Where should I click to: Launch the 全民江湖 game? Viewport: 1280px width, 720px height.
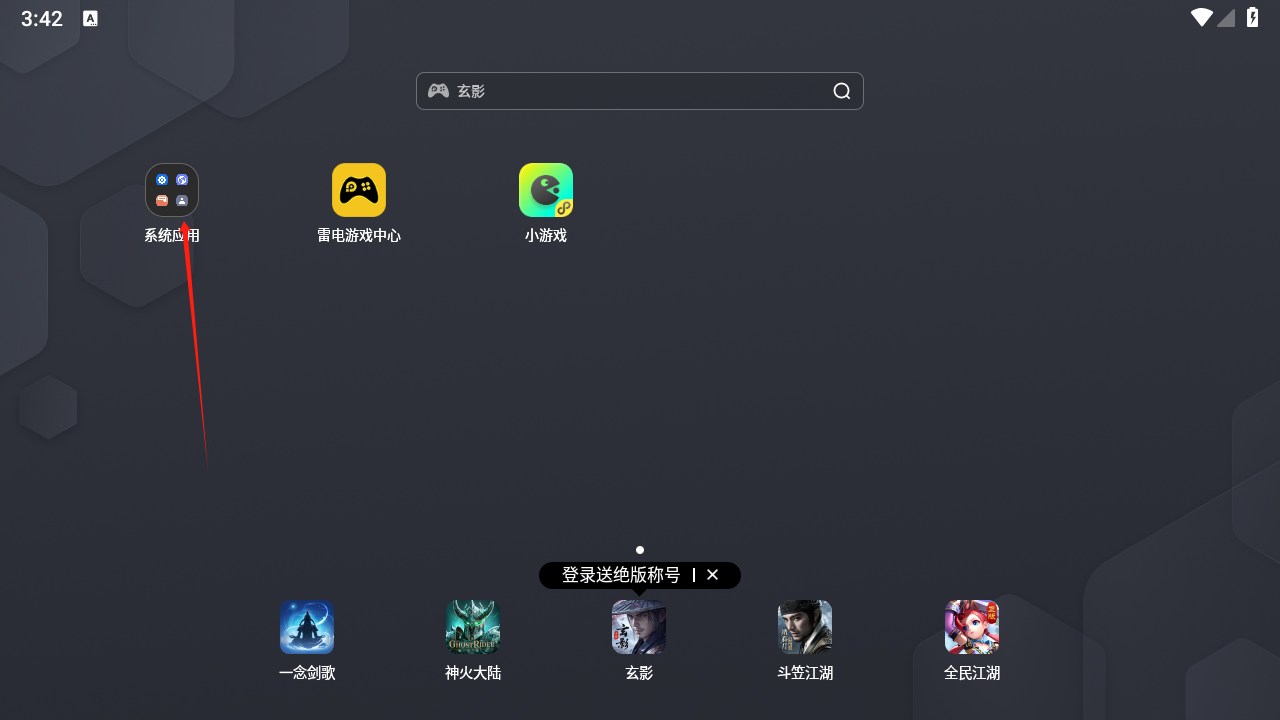[x=972, y=627]
